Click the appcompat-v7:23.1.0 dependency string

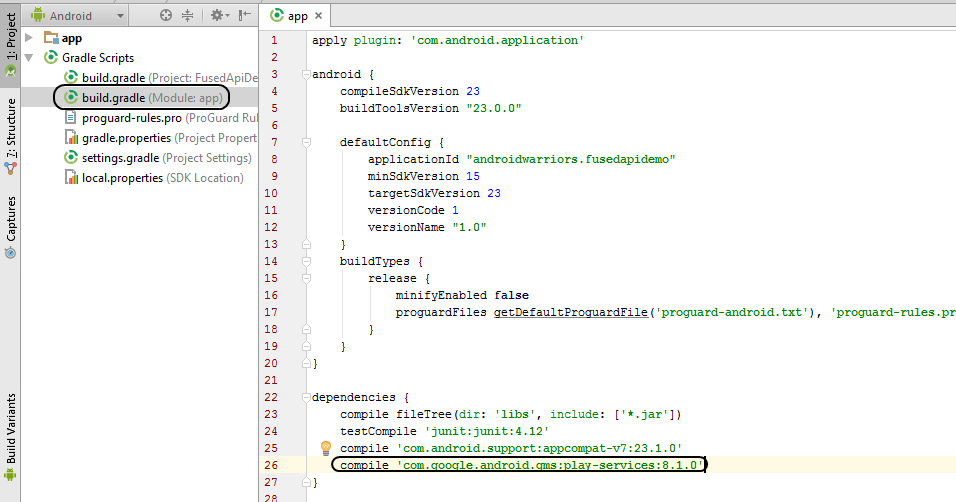(x=539, y=448)
